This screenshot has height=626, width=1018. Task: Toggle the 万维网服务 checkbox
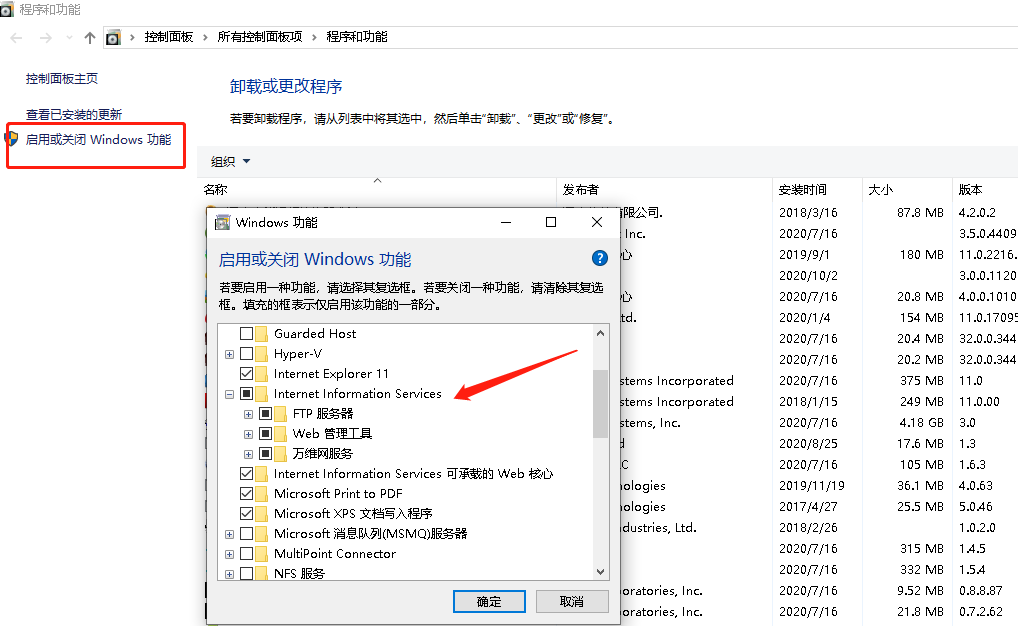pos(266,453)
